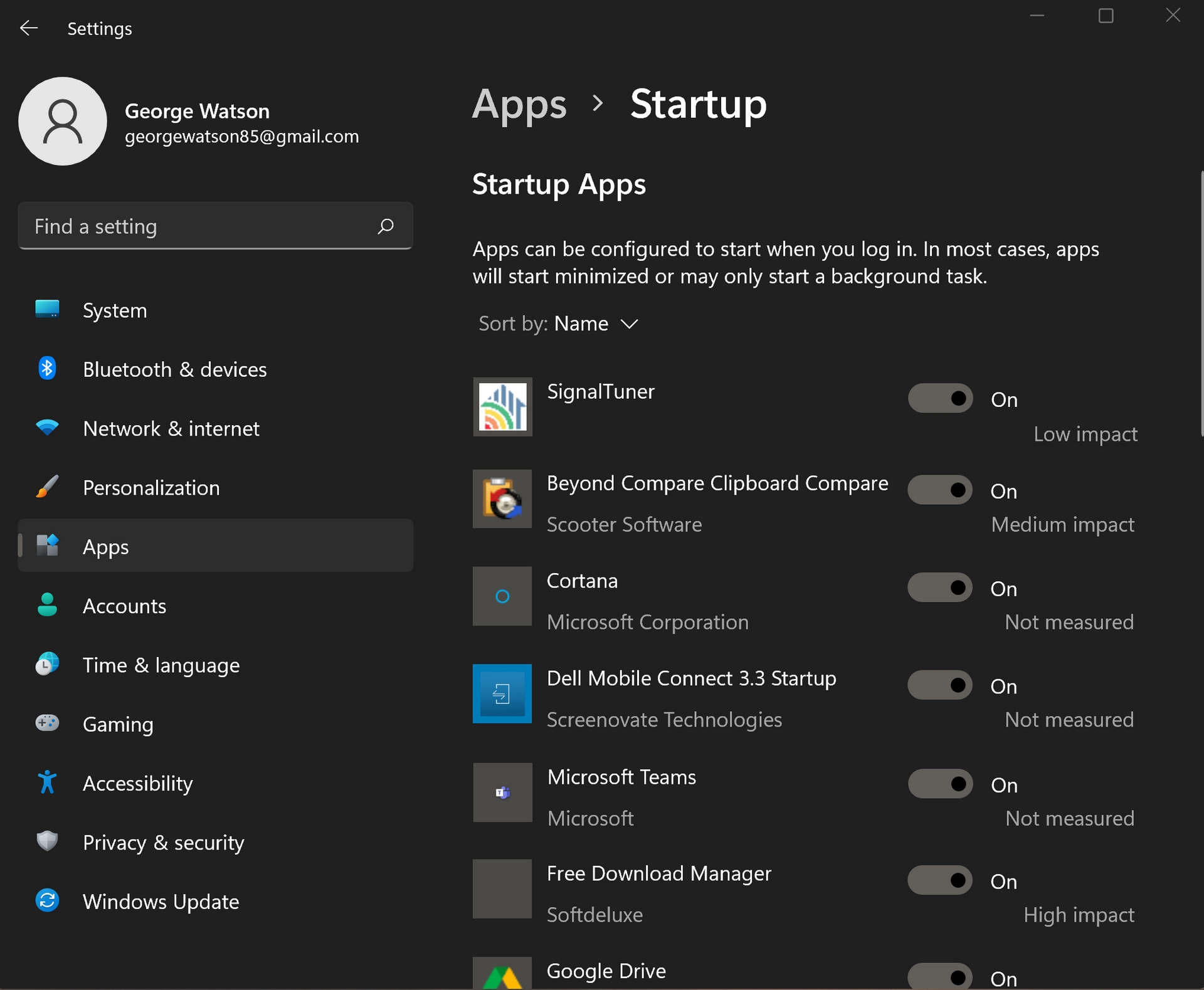
Task: Toggle Google Drive startup switch
Action: coord(941,977)
